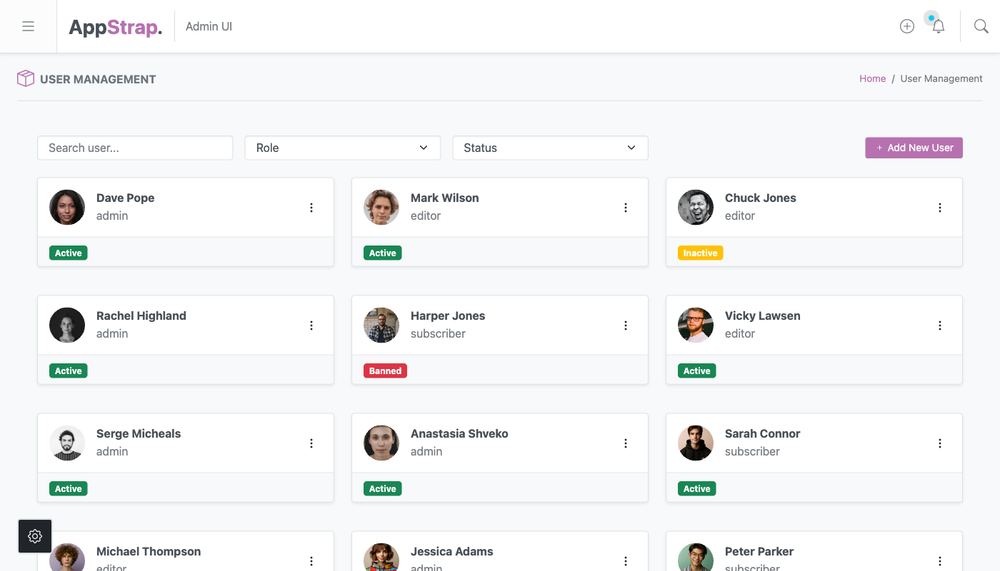
Task: Open settings gear panel
Action: click(x=35, y=537)
